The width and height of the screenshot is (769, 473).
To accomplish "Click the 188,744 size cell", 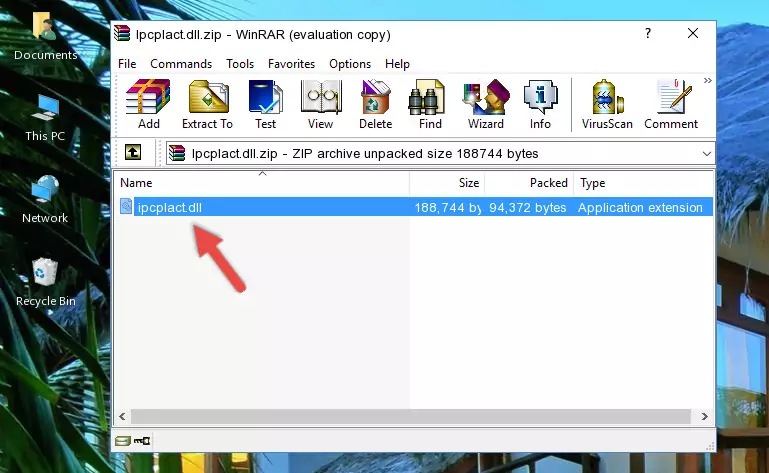I will (x=448, y=208).
